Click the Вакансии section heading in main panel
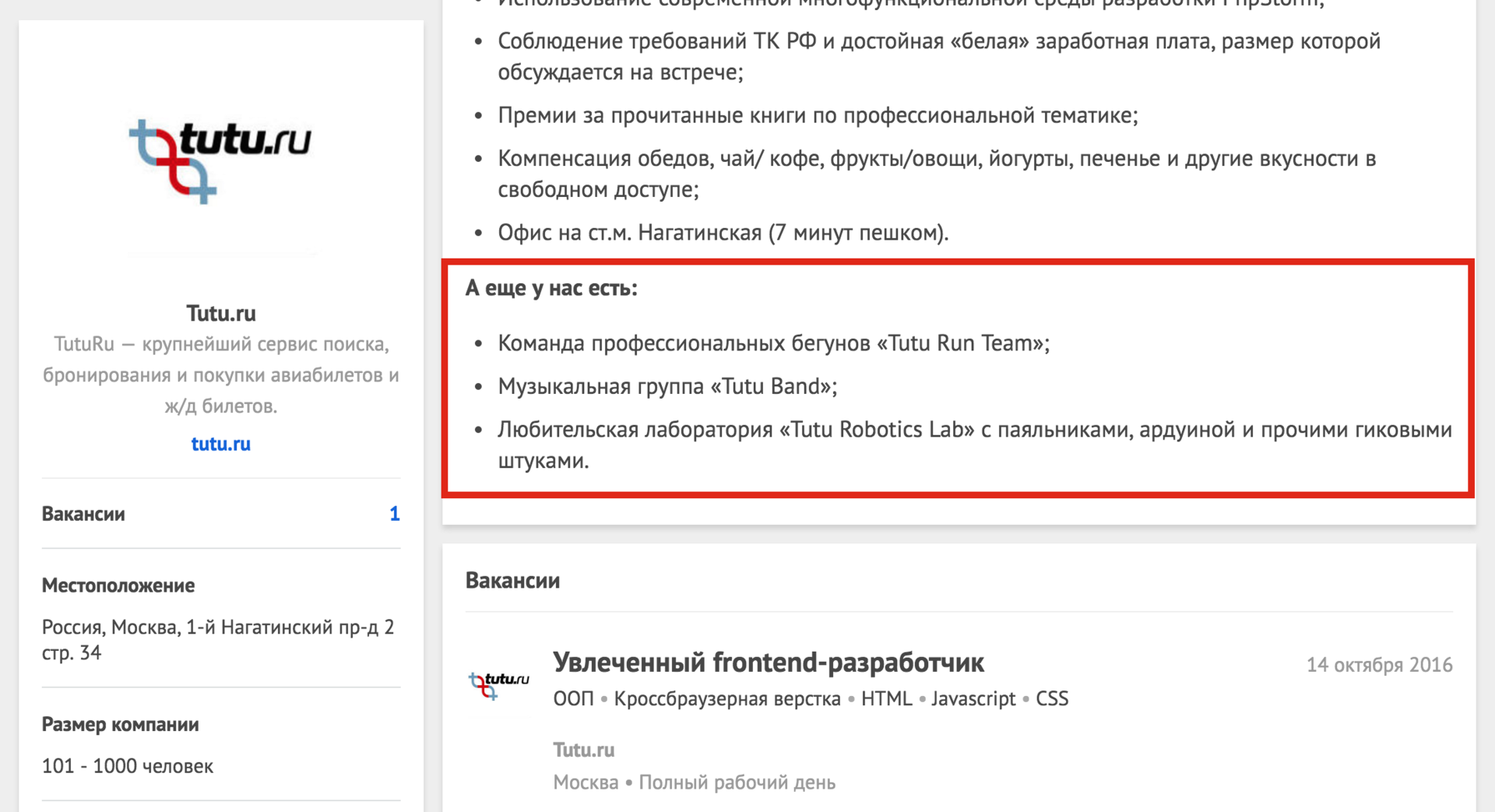This screenshot has height=812, width=1495. tap(512, 581)
